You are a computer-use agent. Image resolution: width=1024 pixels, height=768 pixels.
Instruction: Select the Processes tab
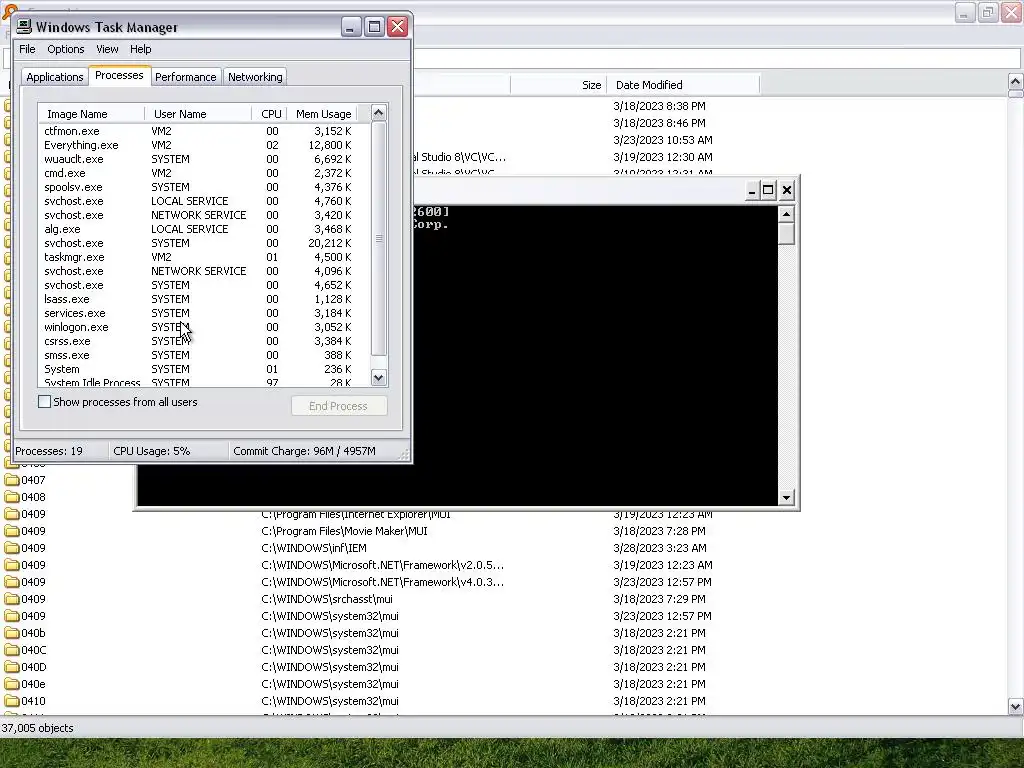pyautogui.click(x=119, y=75)
